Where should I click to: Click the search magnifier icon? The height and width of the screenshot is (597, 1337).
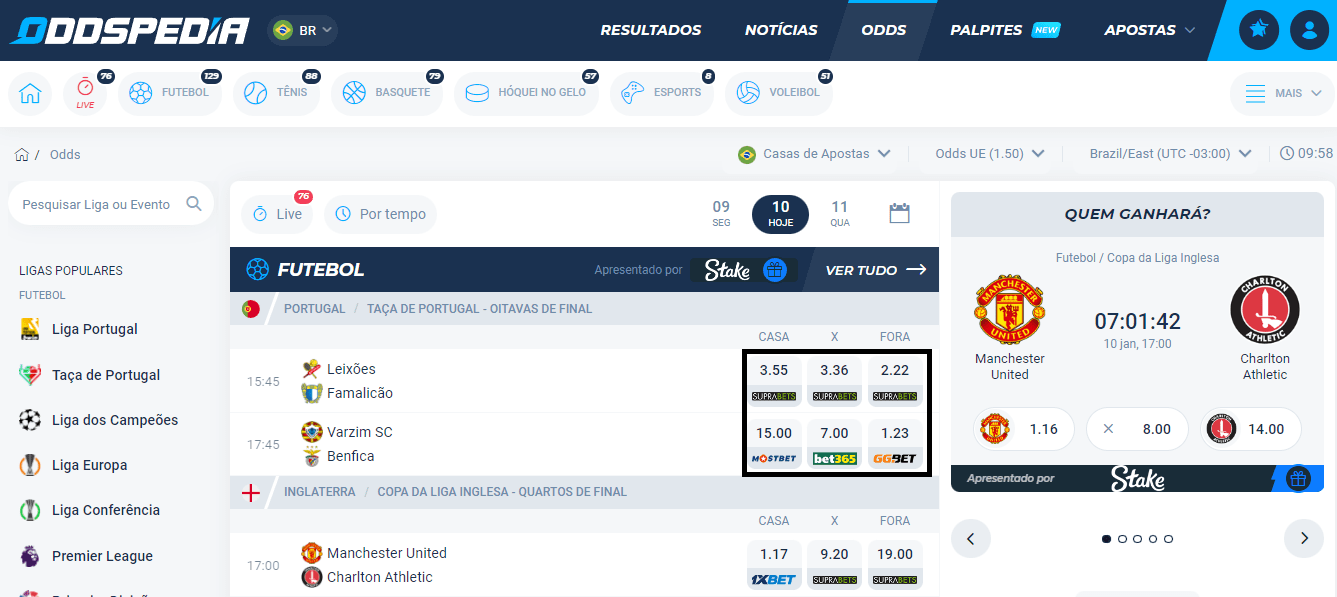click(x=194, y=204)
